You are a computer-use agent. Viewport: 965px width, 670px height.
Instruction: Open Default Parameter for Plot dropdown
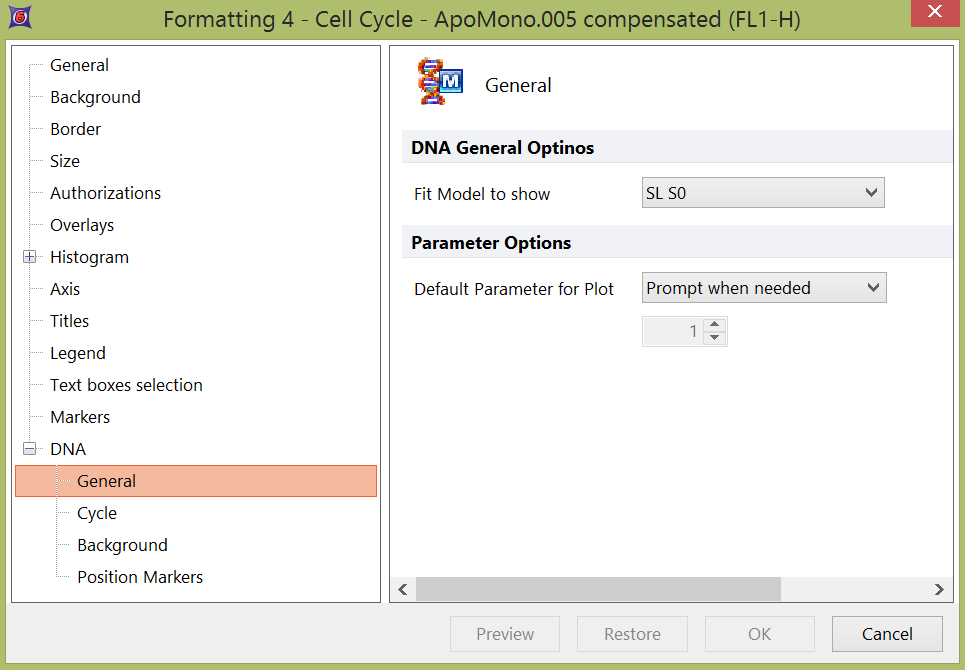coord(763,288)
